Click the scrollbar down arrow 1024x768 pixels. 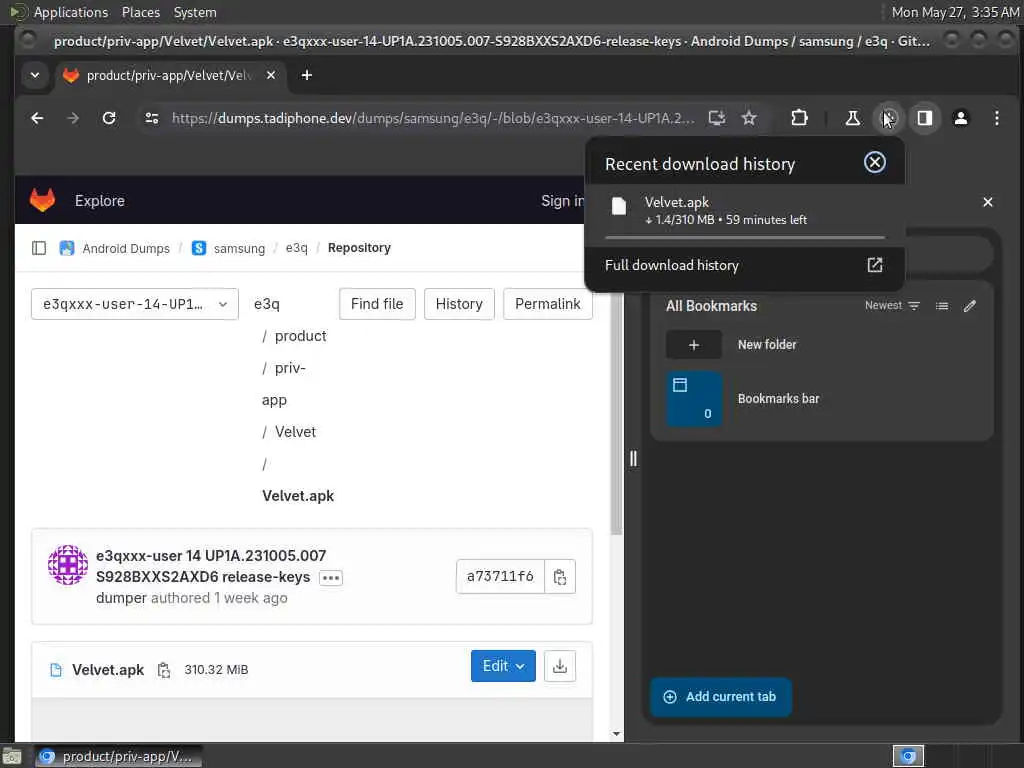(x=616, y=734)
